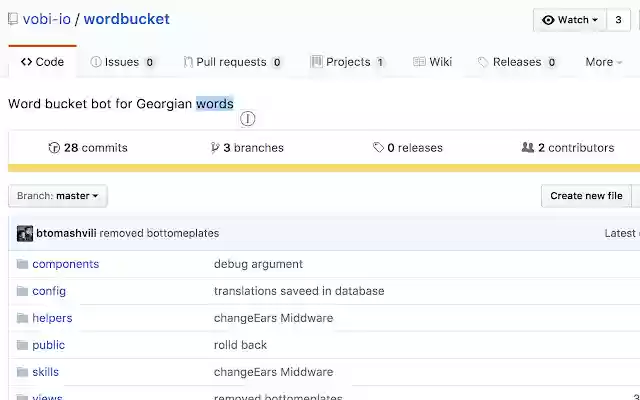This screenshot has height=400, width=640.
Task: Select the Code tab
Action: pos(42,62)
